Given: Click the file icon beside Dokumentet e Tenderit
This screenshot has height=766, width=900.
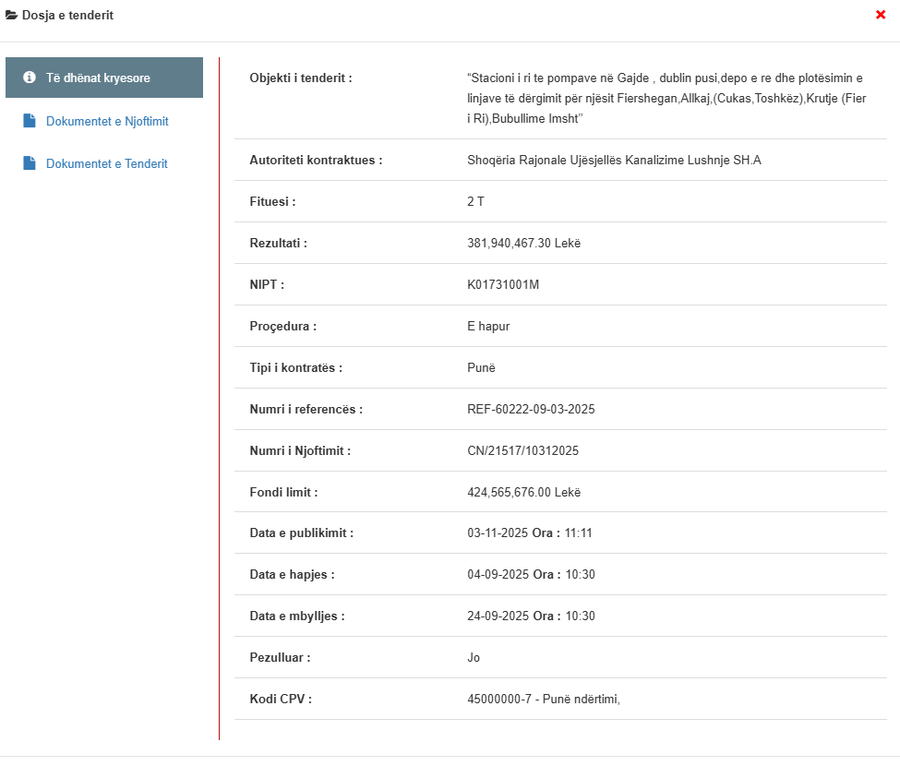Looking at the screenshot, I should [30, 163].
